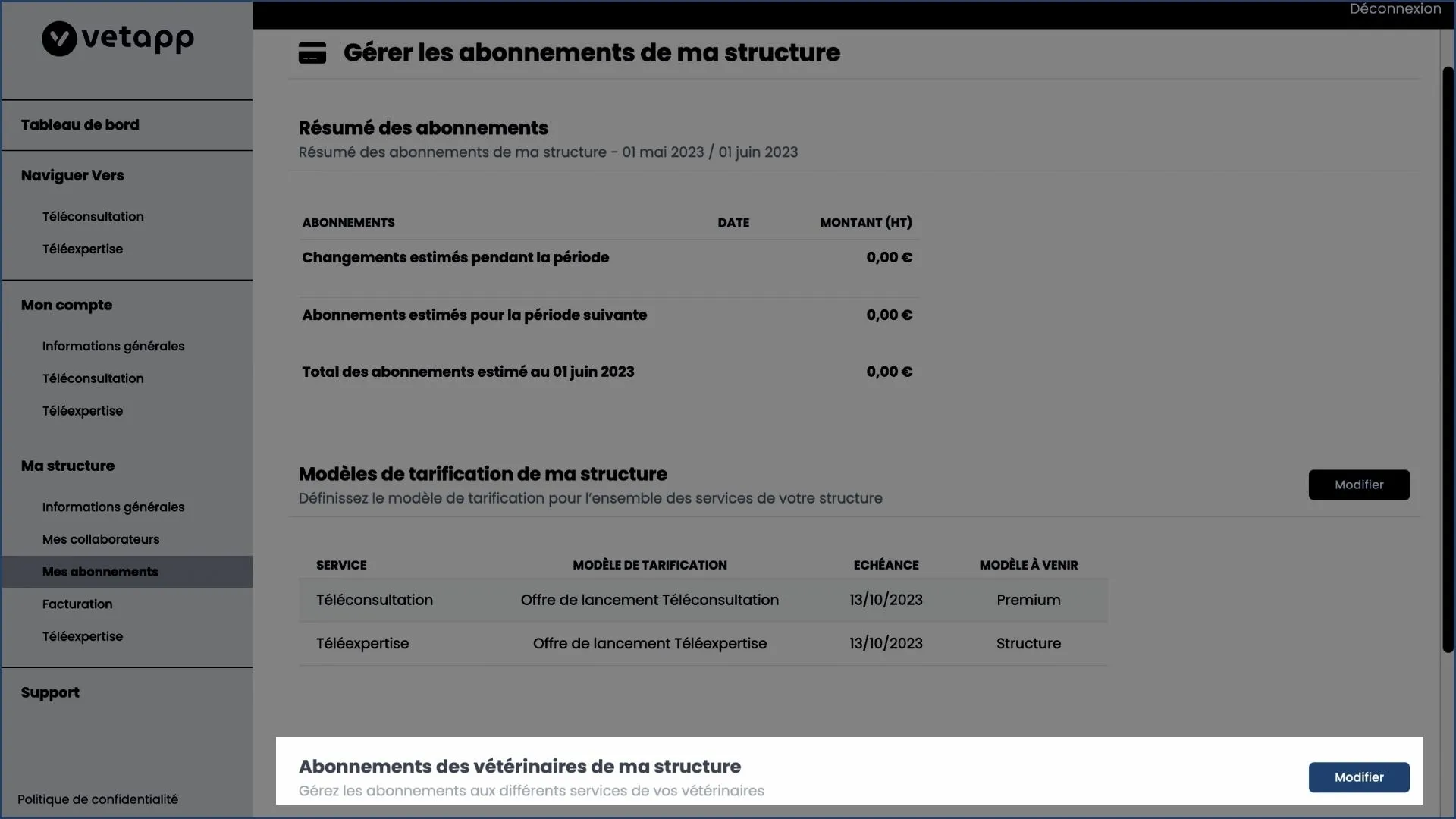Click the Résumé des abonnements heading

[x=423, y=128]
